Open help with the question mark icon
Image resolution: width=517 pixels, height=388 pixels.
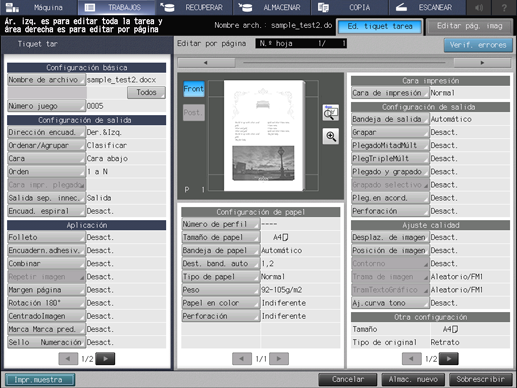(x=504, y=7)
